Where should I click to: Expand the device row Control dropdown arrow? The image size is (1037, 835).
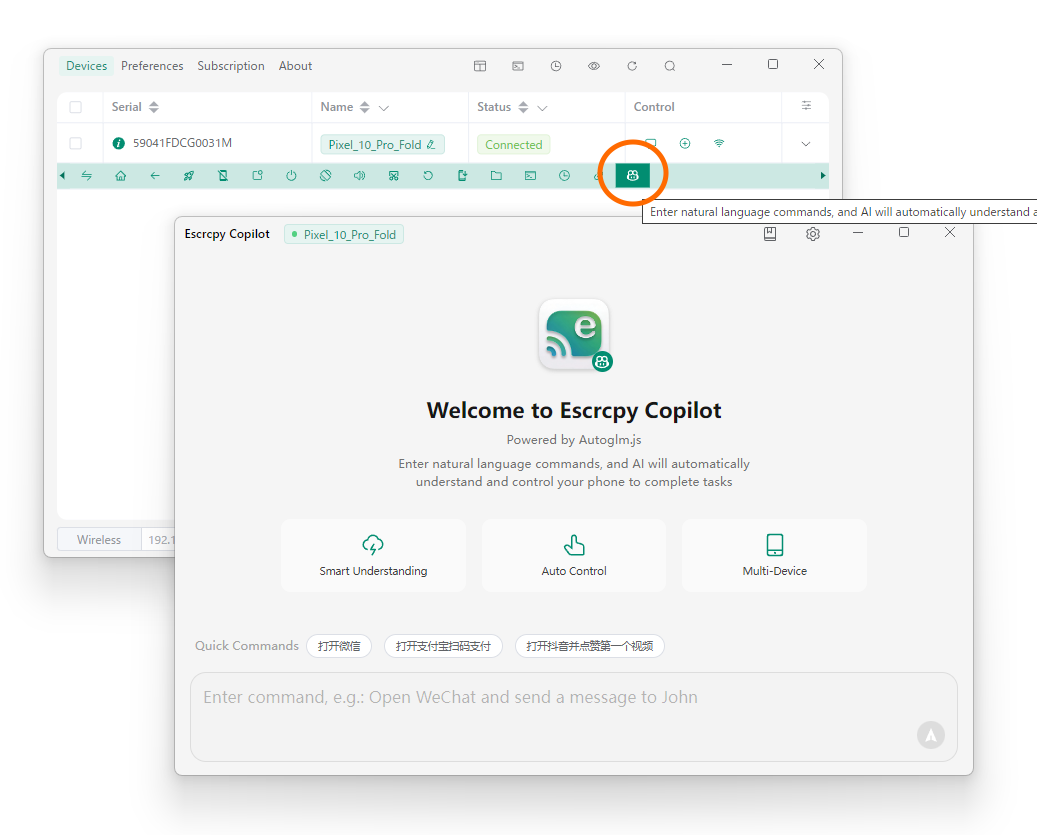coord(803,143)
